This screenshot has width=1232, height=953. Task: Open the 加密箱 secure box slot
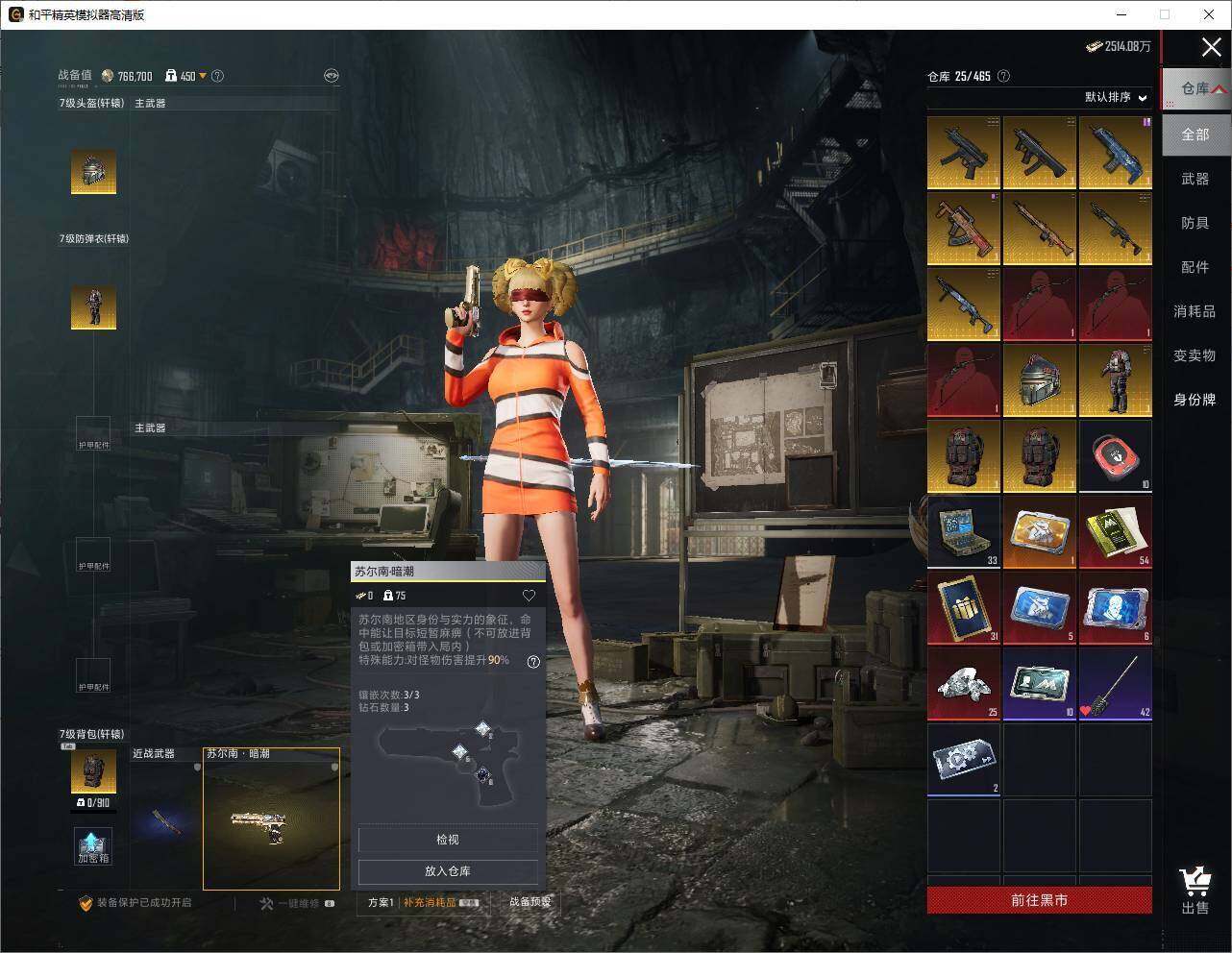click(93, 845)
